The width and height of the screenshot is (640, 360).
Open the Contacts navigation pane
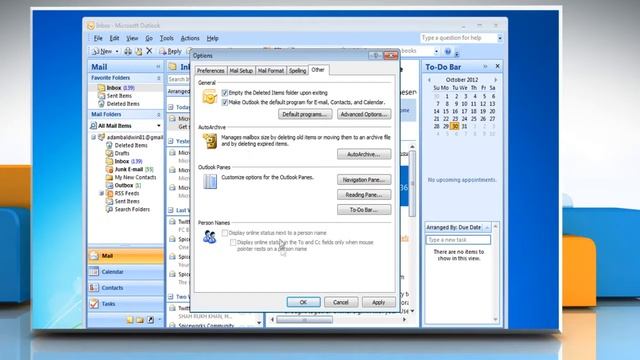[126, 288]
